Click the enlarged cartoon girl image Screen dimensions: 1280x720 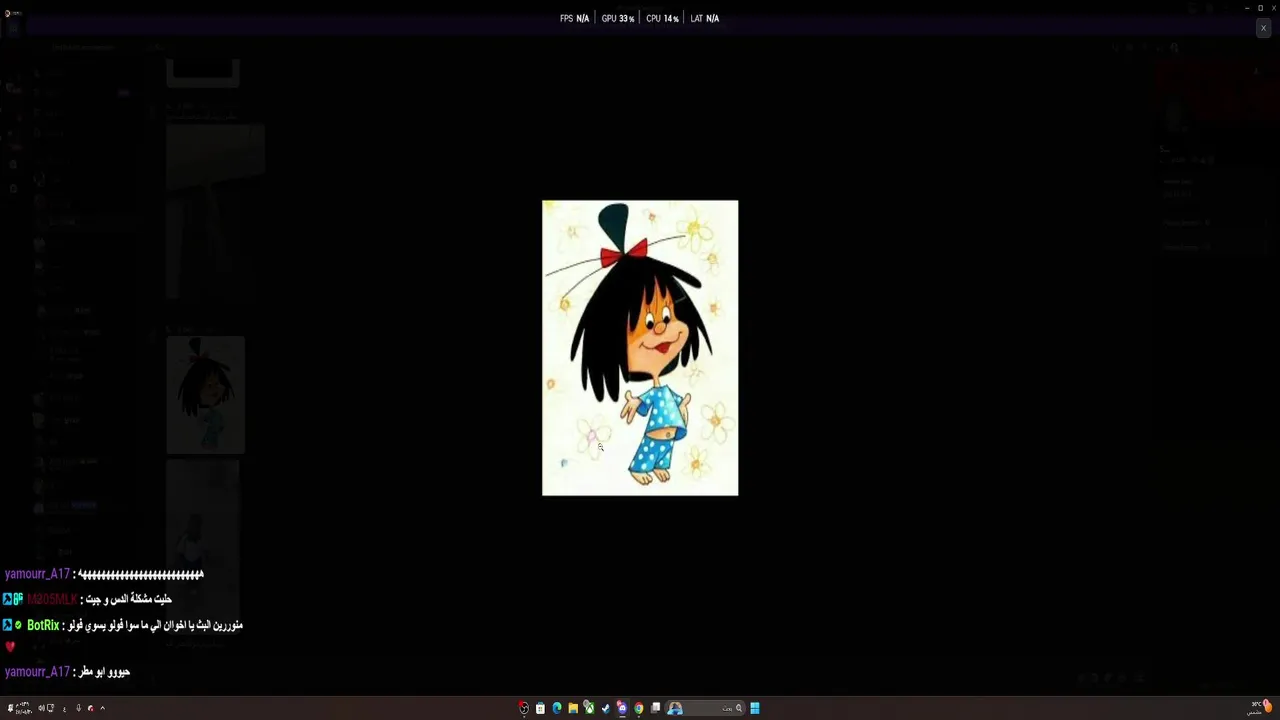640,348
